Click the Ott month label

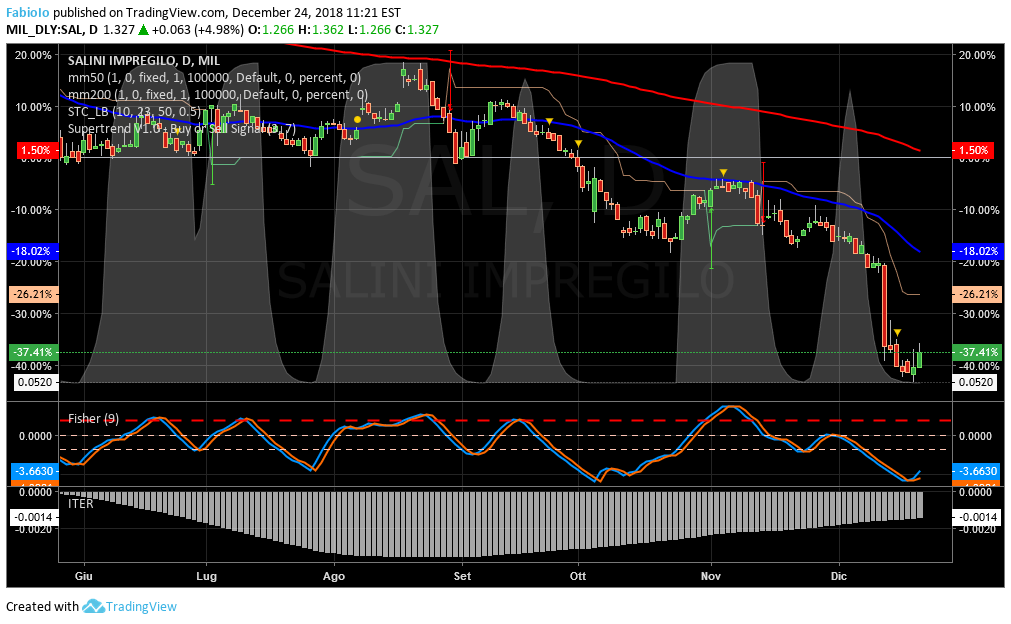click(x=578, y=576)
